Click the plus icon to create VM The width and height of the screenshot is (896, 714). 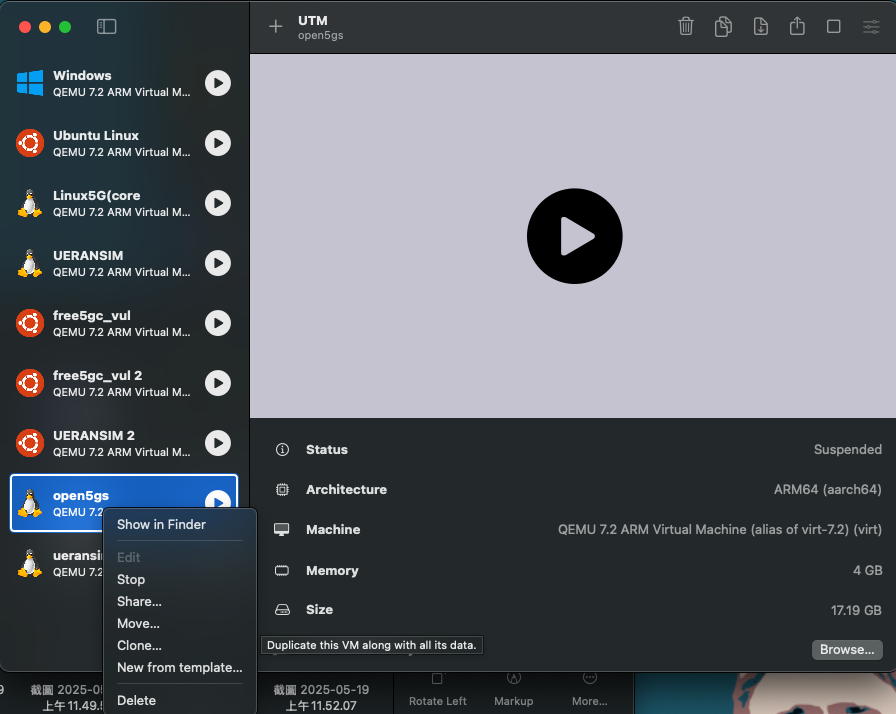point(275,26)
